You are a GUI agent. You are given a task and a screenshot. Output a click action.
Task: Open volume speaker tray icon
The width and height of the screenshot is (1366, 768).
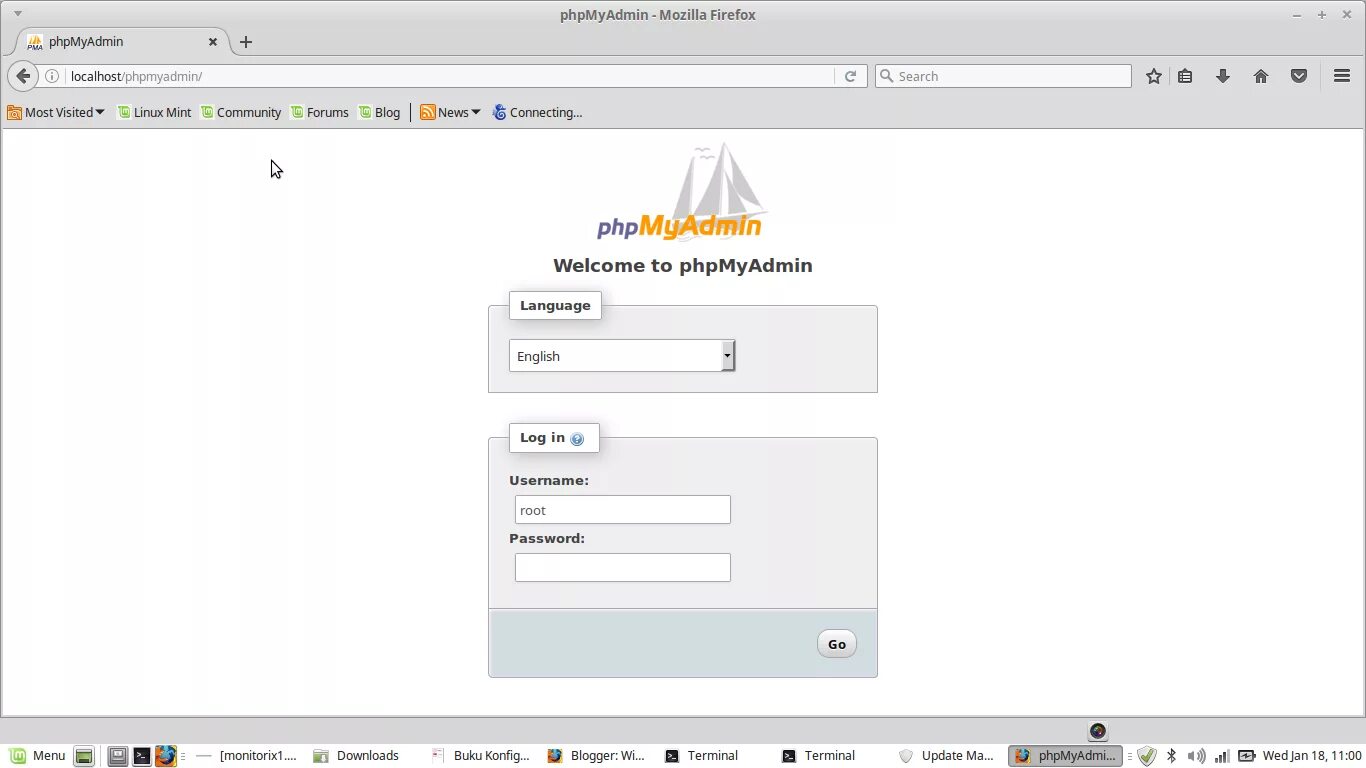(x=1196, y=756)
